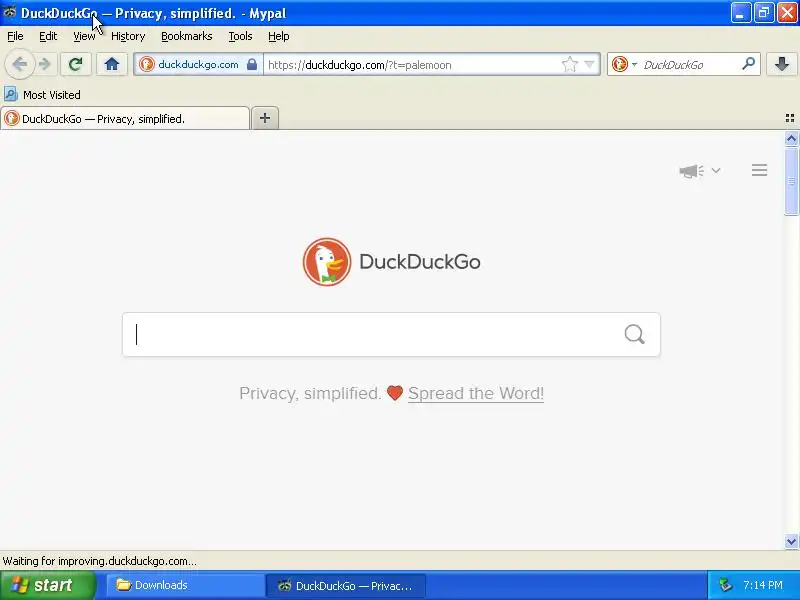Viewport: 800px width, 600px height.
Task: Click the DuckDuckGo taskbar button
Action: pos(345,585)
